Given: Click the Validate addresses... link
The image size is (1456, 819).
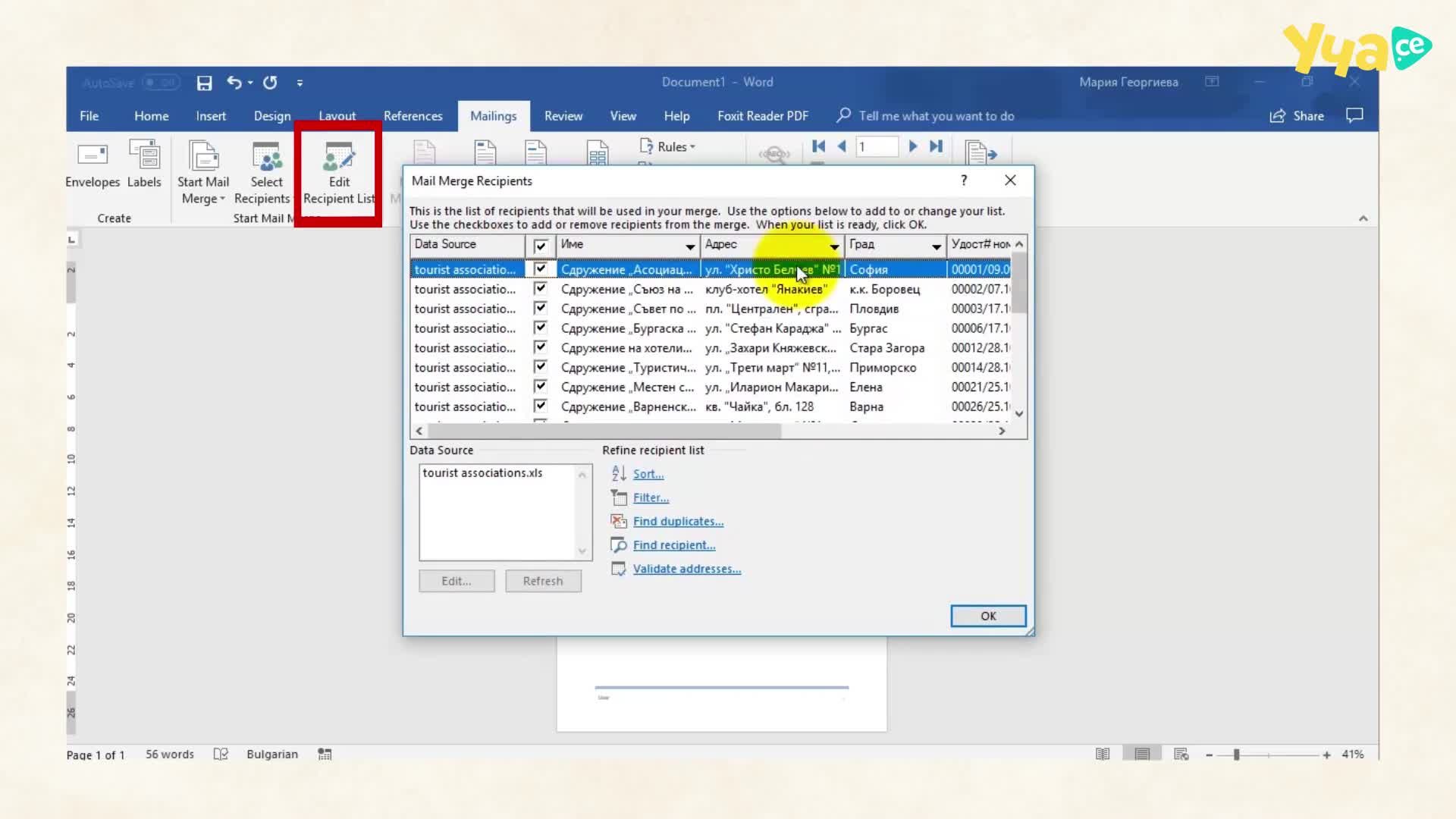Looking at the screenshot, I should pos(687,569).
